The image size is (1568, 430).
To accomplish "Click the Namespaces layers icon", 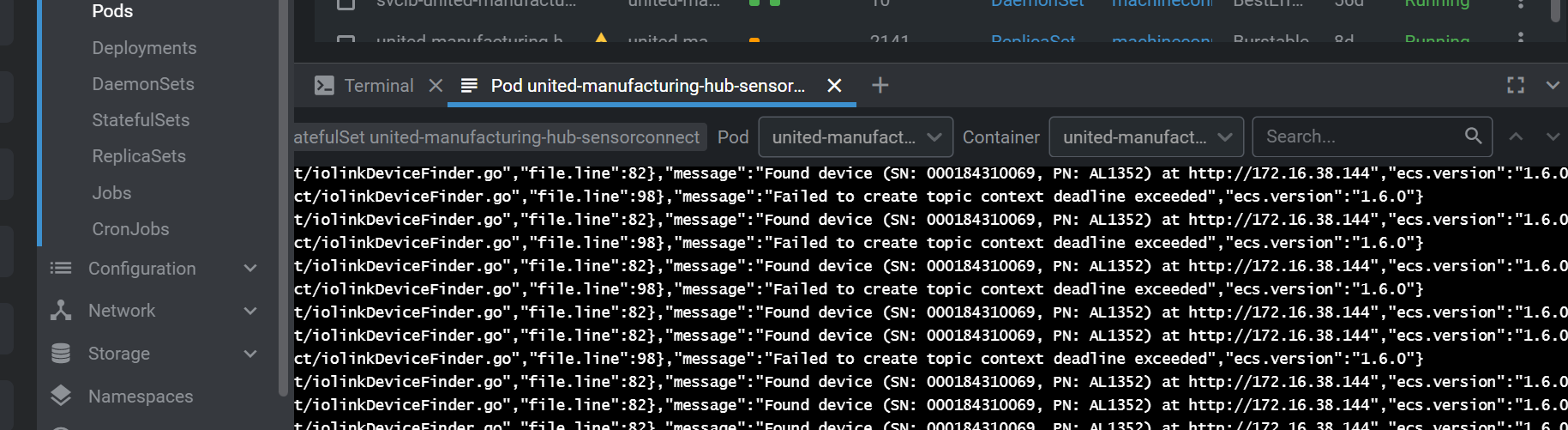I will pos(61,396).
